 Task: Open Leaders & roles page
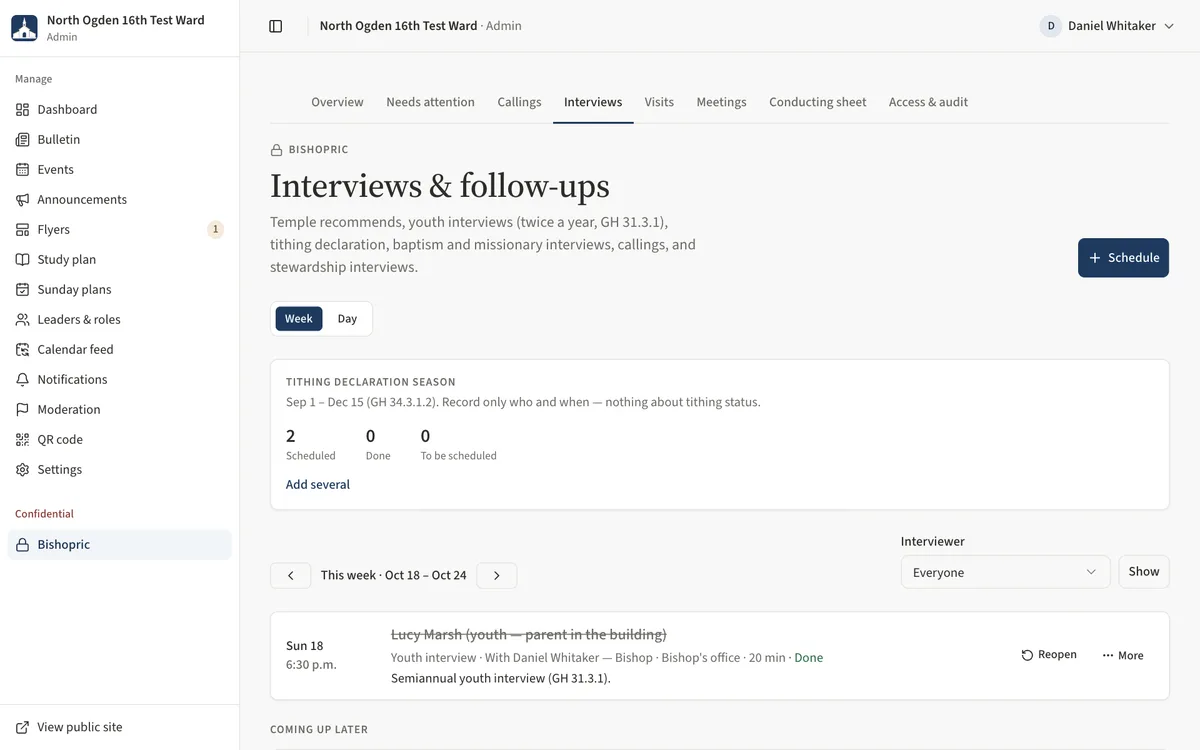(120, 319)
